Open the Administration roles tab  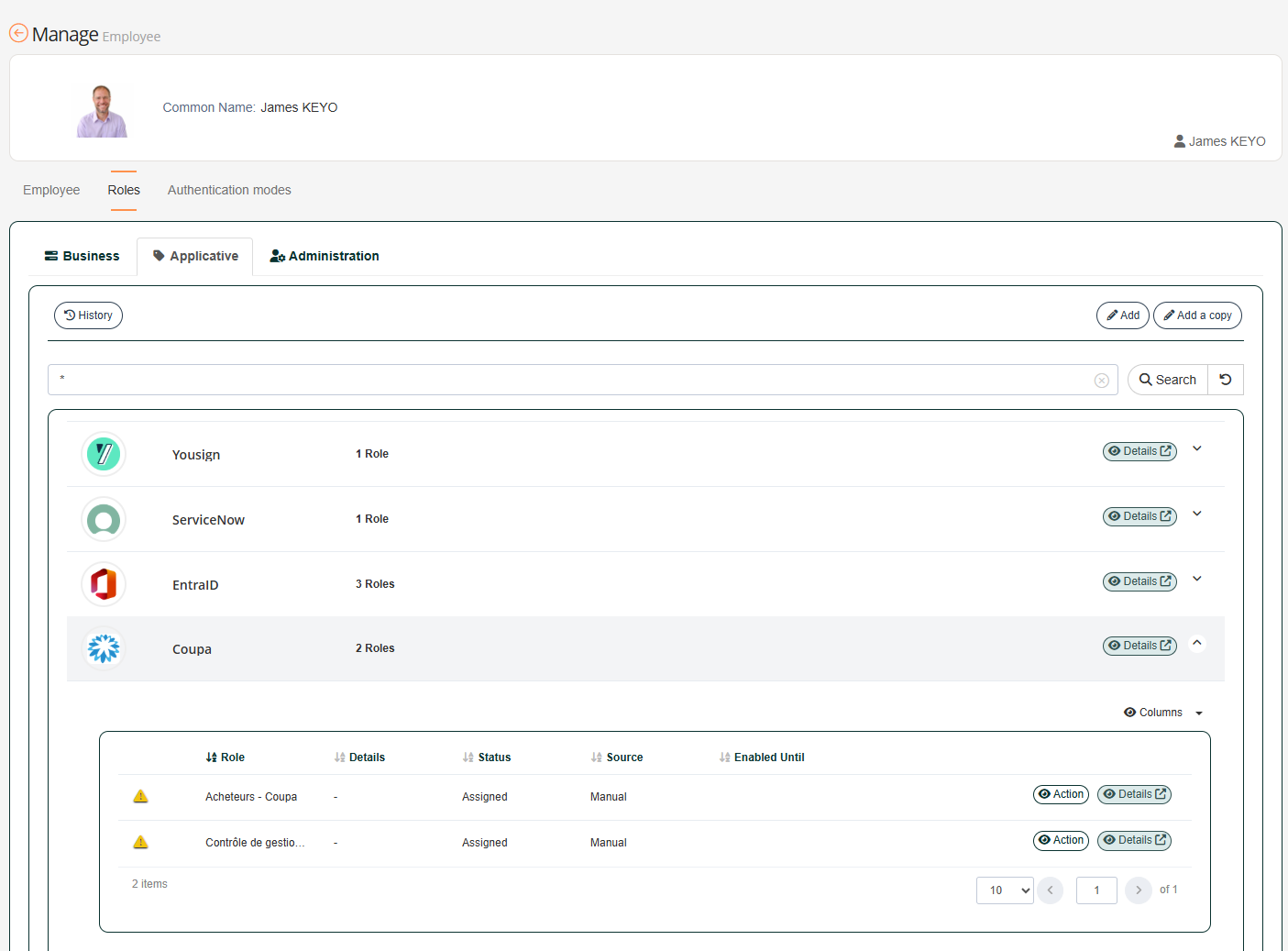(x=325, y=256)
